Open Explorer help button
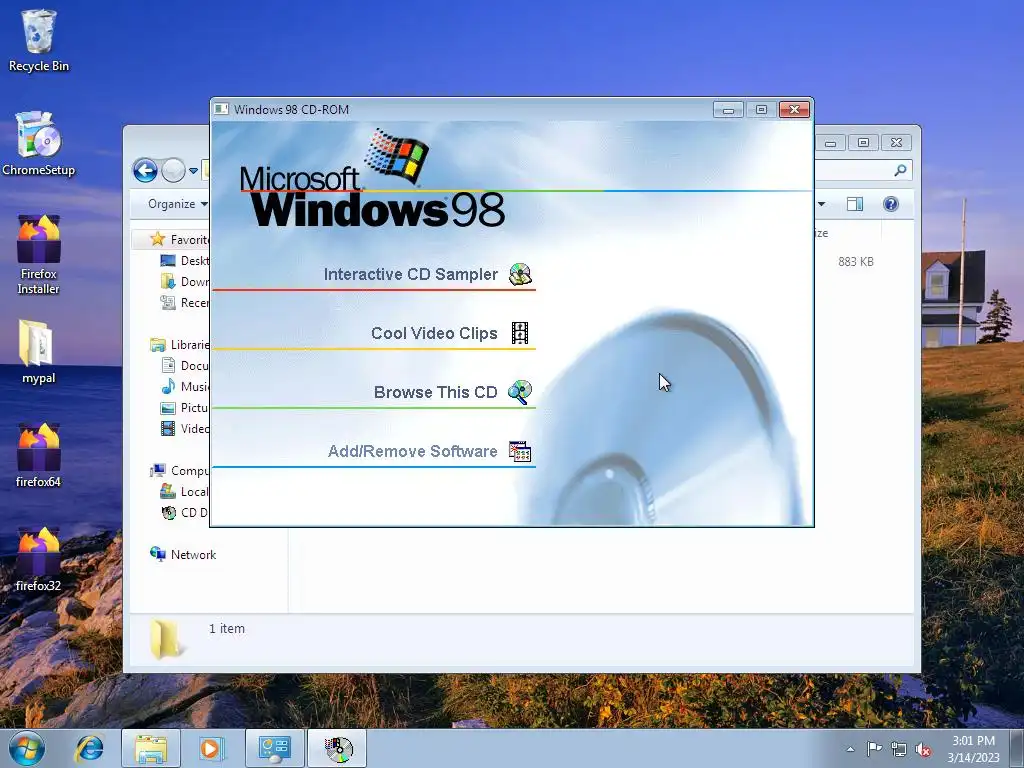The image size is (1024, 768). tap(891, 204)
